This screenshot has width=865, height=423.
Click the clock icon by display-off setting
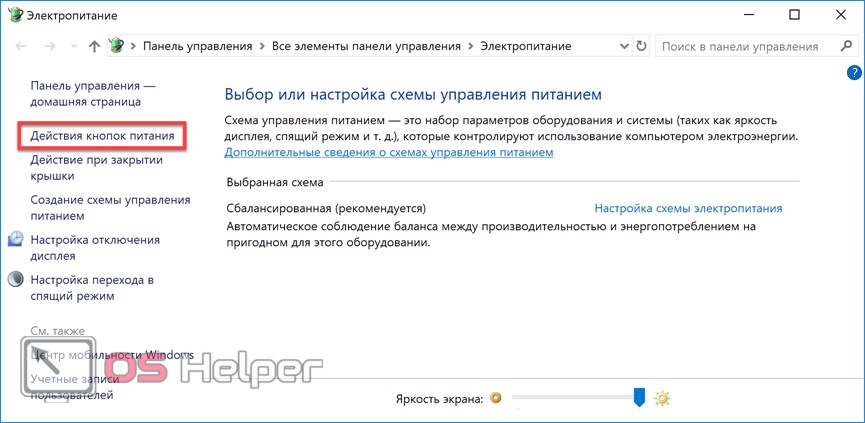click(17, 239)
